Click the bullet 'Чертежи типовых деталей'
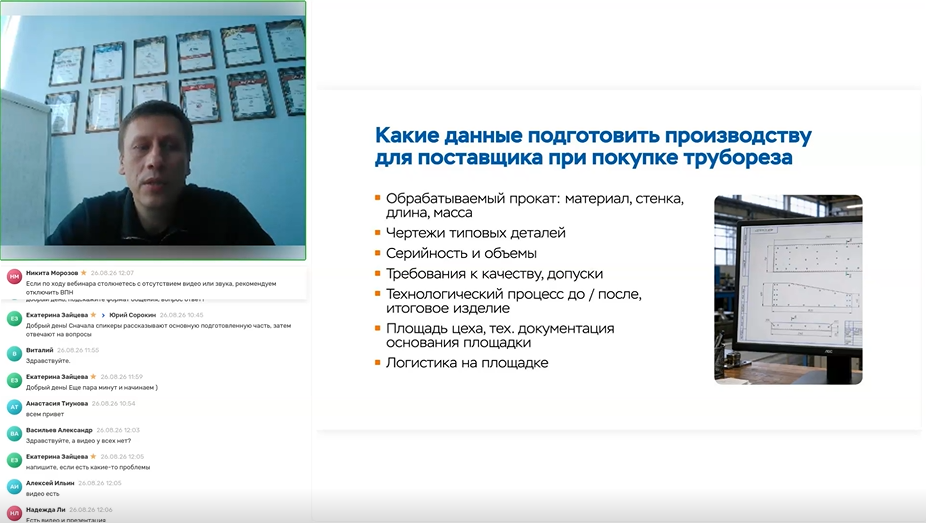Image resolution: width=926 pixels, height=523 pixels. coord(475,233)
